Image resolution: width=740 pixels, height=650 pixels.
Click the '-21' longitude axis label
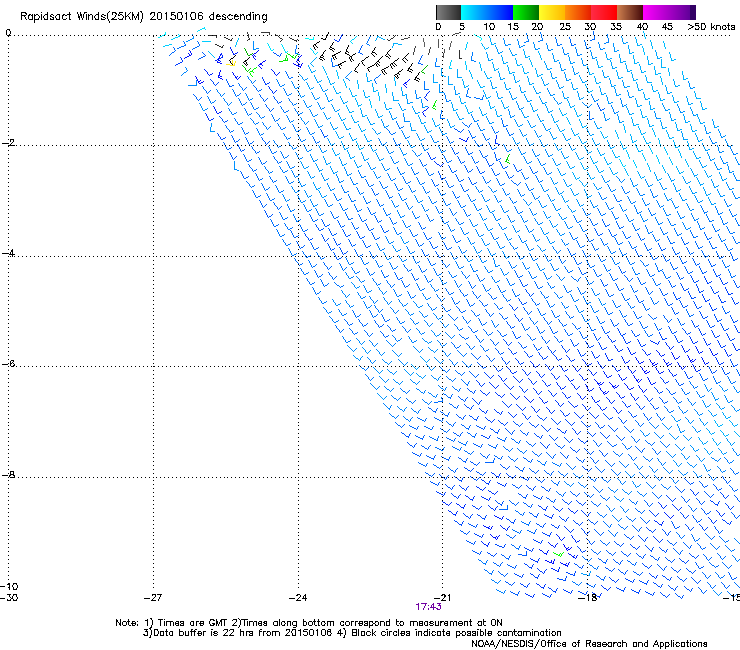[x=442, y=598]
